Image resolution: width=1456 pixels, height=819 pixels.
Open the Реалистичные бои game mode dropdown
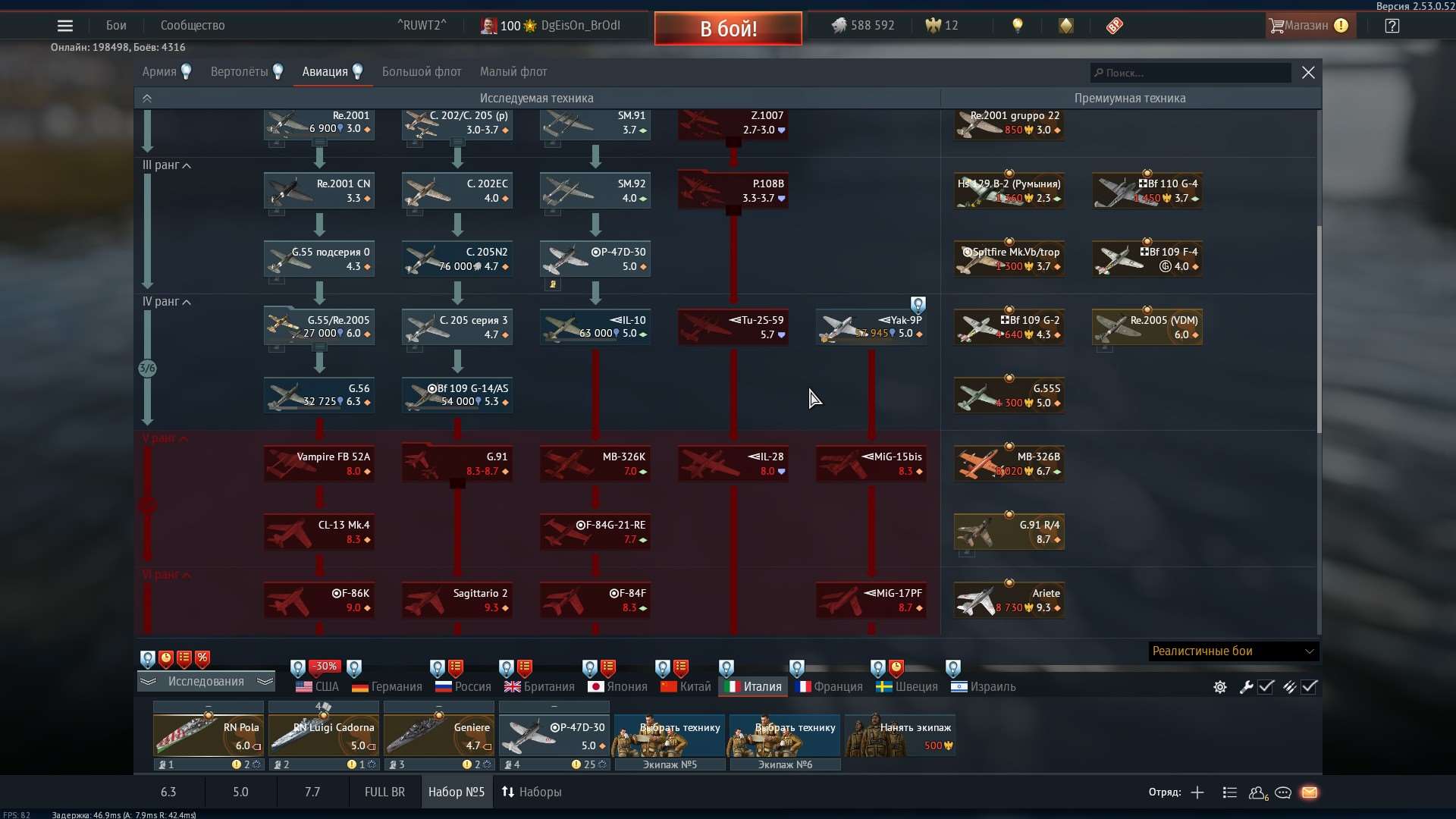pos(1233,651)
